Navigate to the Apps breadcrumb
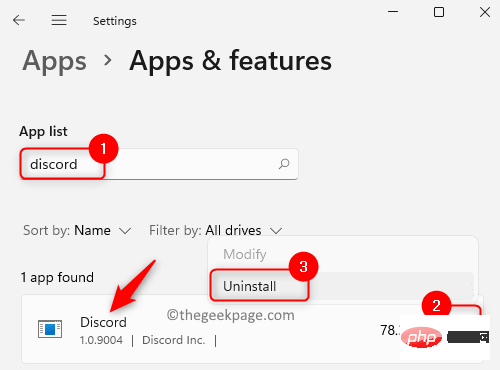Screen dimensions: 500x370 pyautogui.click(x=55, y=61)
